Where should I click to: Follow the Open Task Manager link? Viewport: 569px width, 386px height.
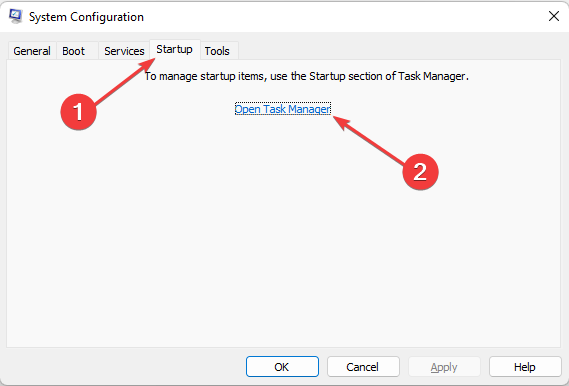283,109
